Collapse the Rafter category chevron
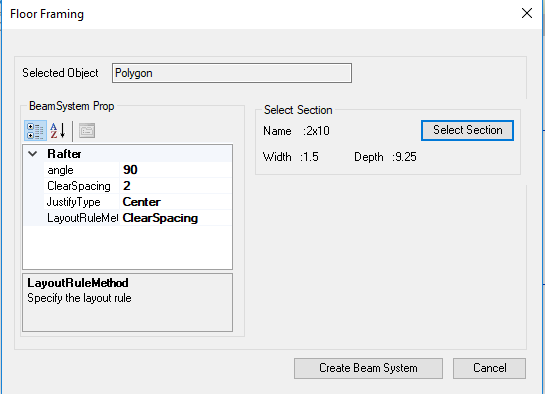Screen dimensions: 545x394 tap(33, 154)
